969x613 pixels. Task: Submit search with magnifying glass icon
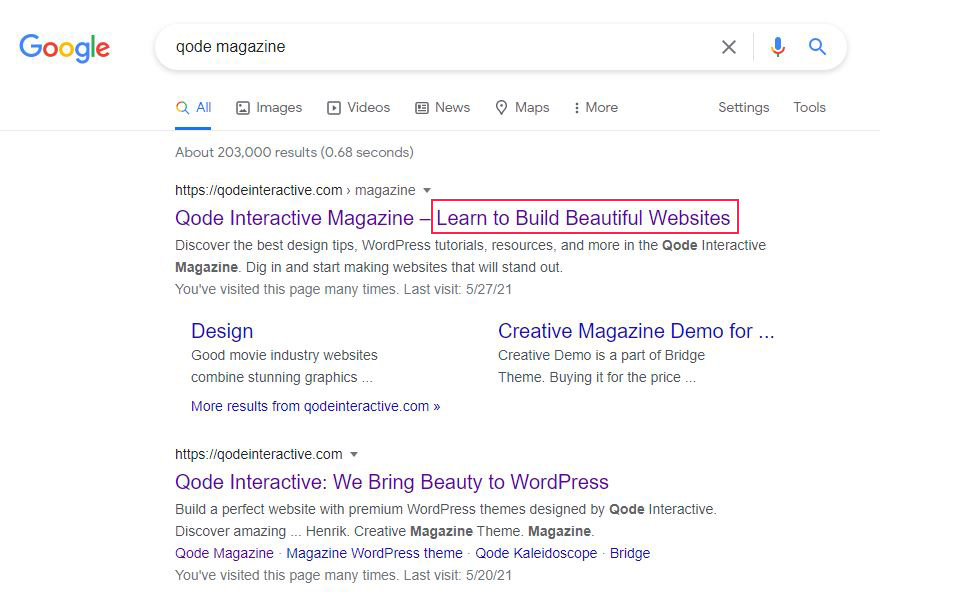coord(817,46)
